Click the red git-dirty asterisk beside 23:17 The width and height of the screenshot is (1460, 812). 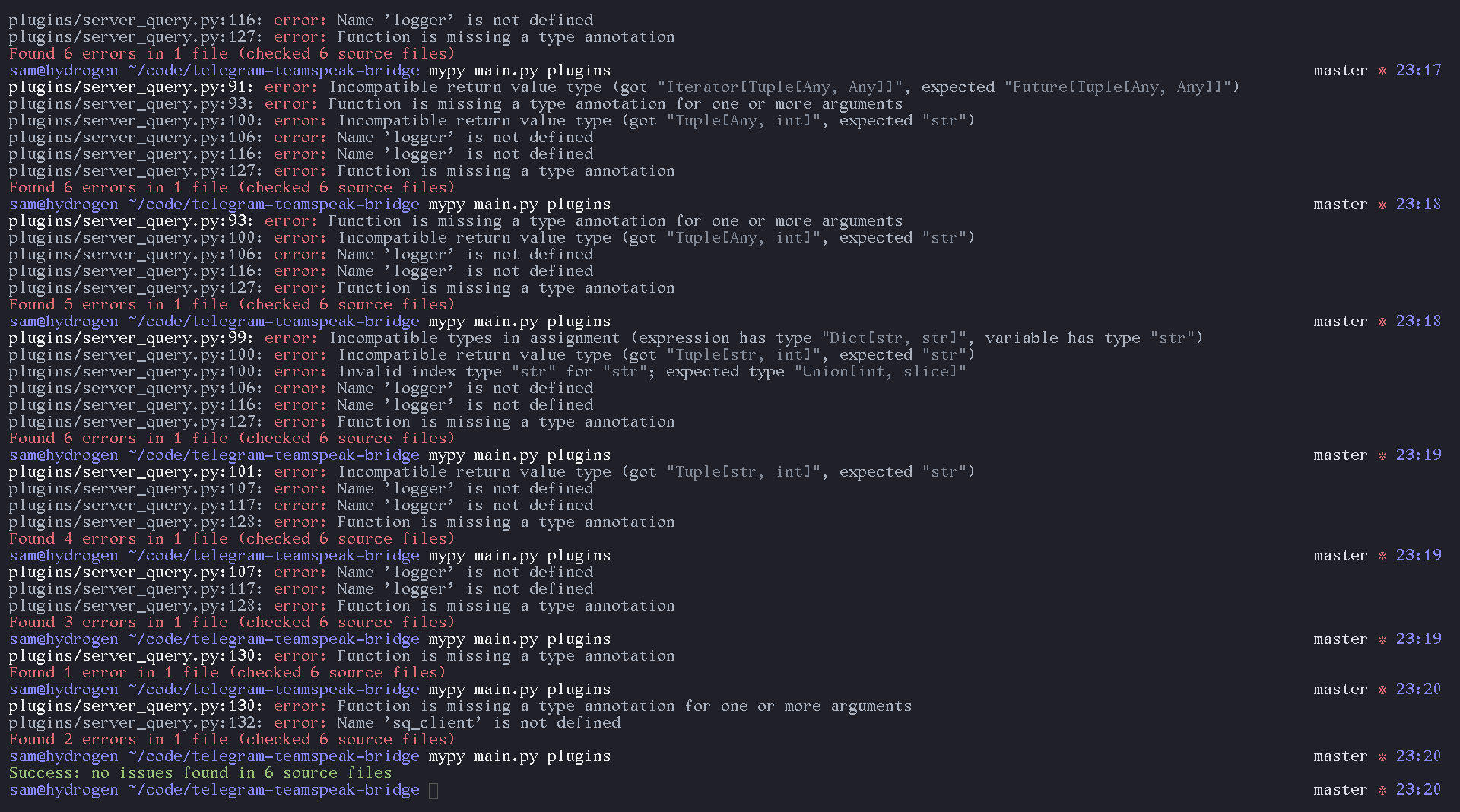(x=1382, y=71)
